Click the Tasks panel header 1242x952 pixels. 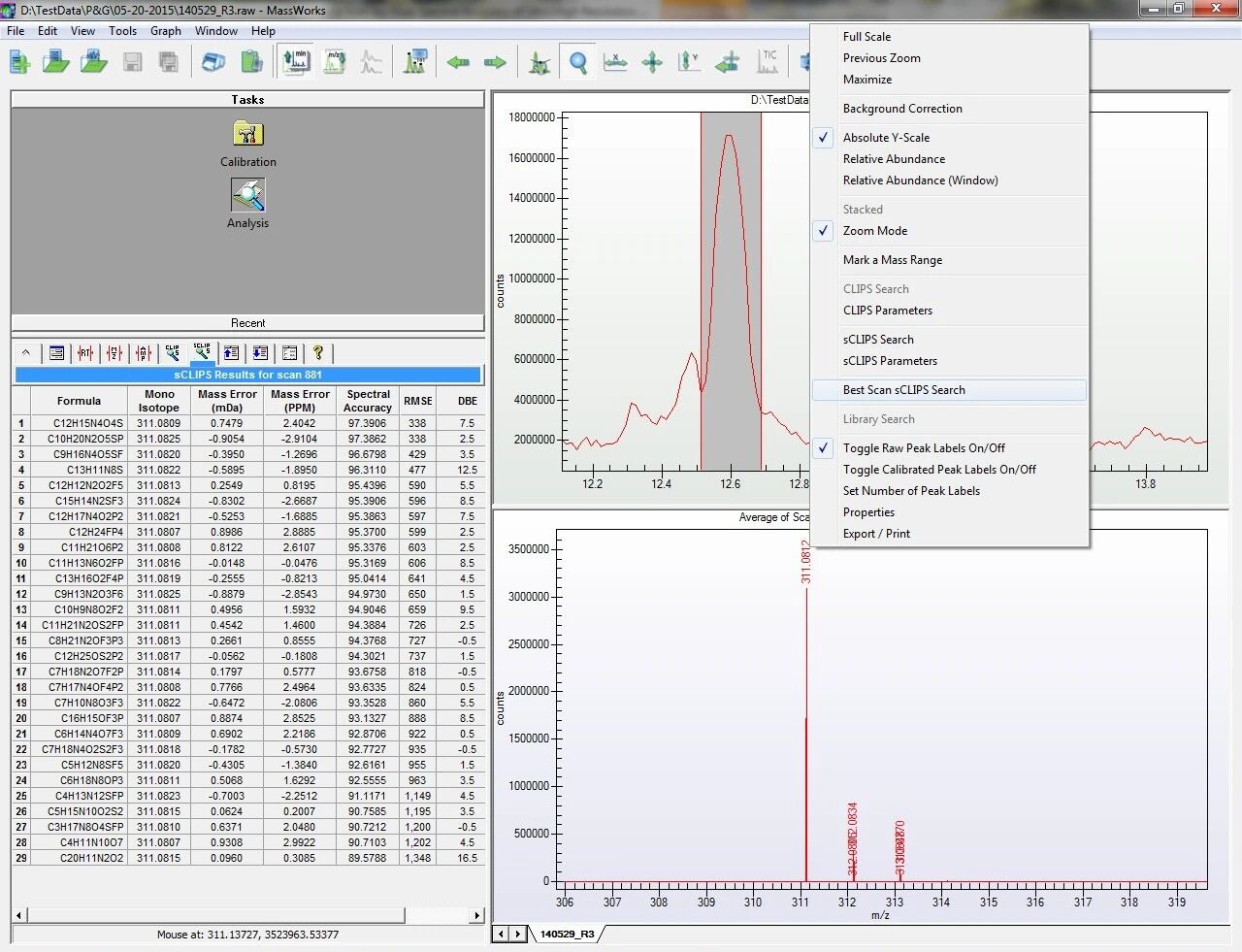(247, 100)
